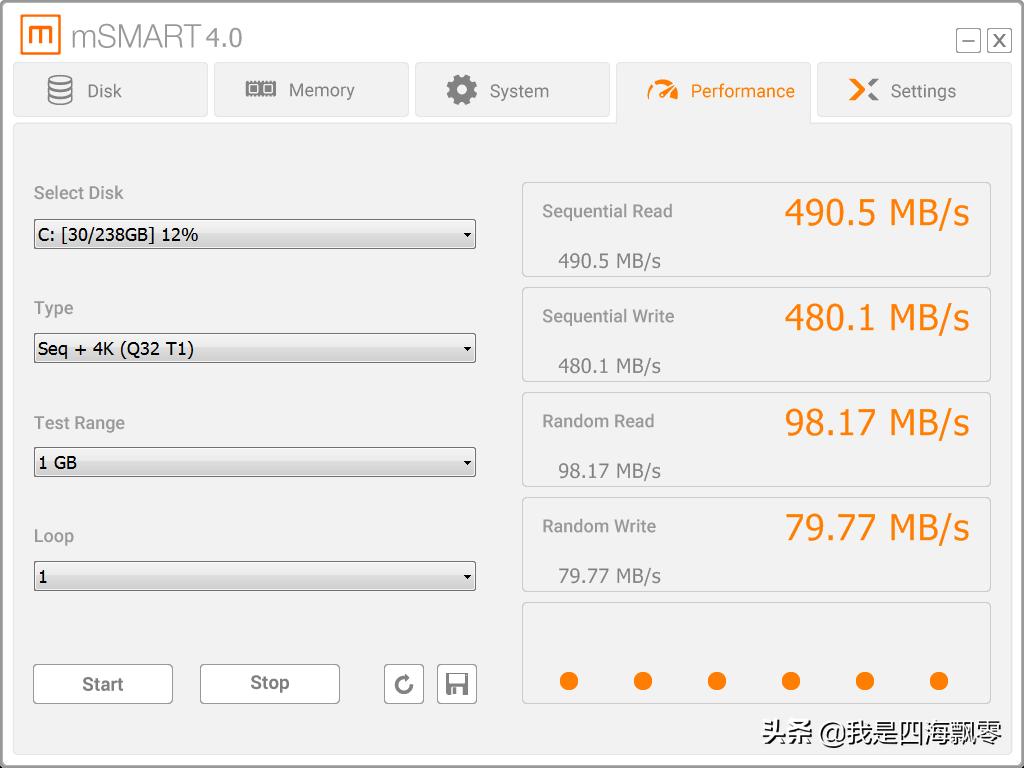Click the refresh icon beside Stop
This screenshot has height=768, width=1024.
(x=404, y=684)
